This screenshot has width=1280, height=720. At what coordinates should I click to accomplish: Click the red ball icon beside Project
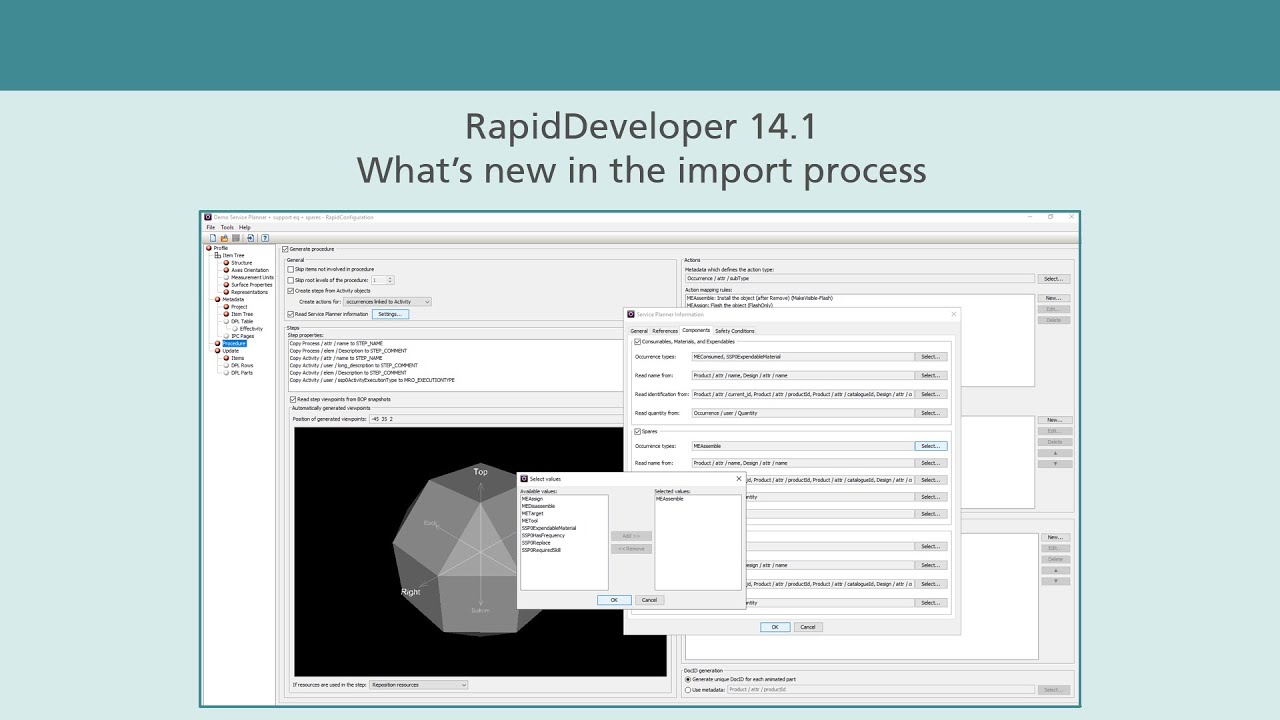point(226,307)
